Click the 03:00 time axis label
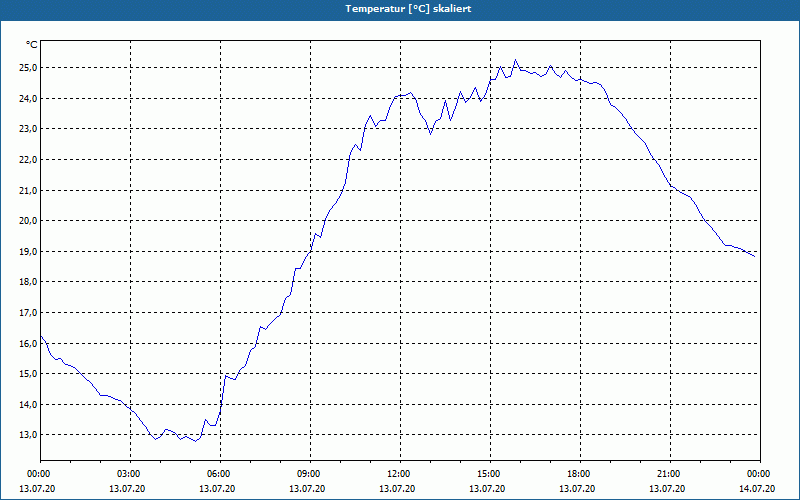 click(x=128, y=474)
